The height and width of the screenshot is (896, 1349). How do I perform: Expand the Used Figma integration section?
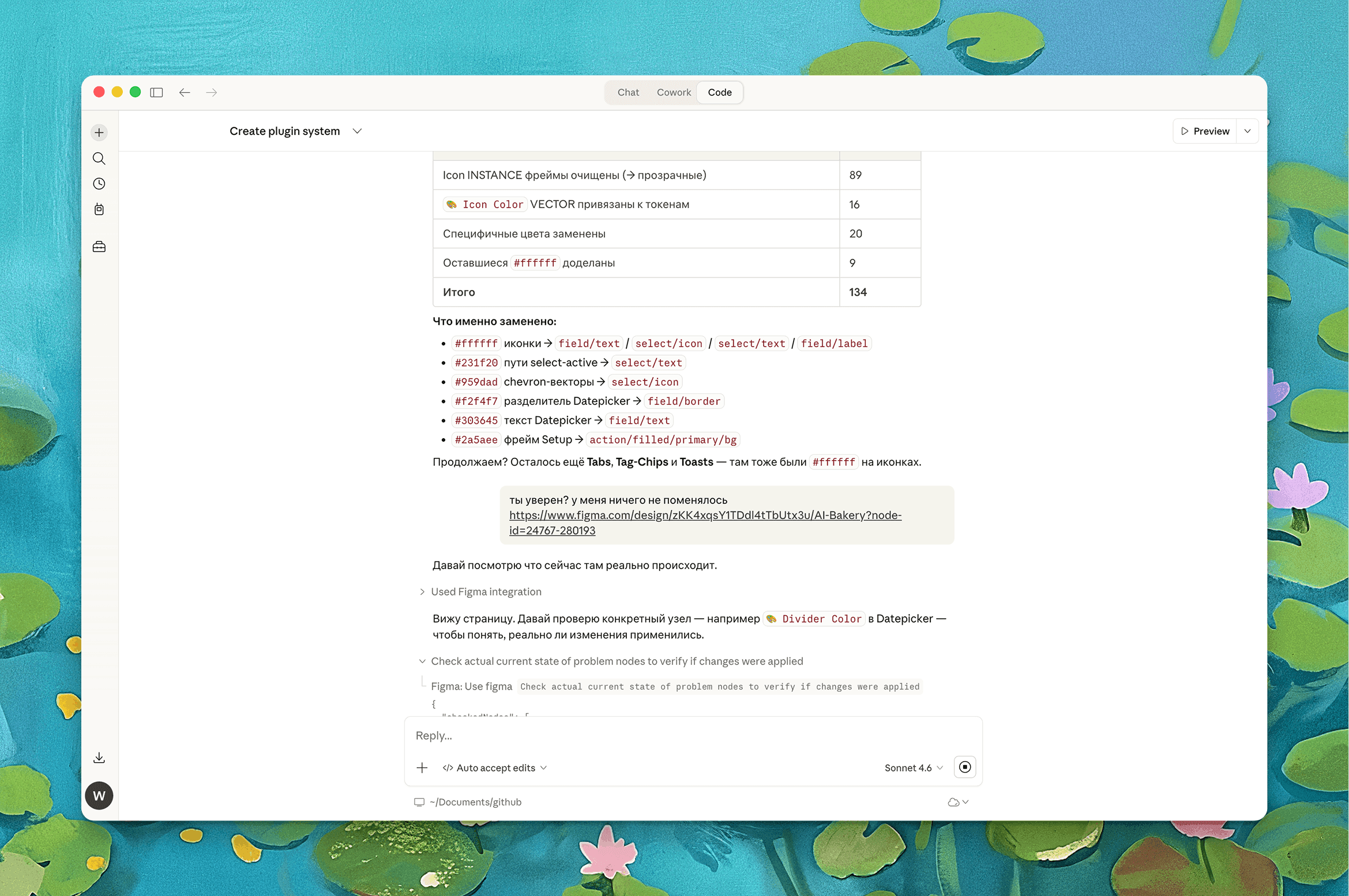pyautogui.click(x=486, y=592)
